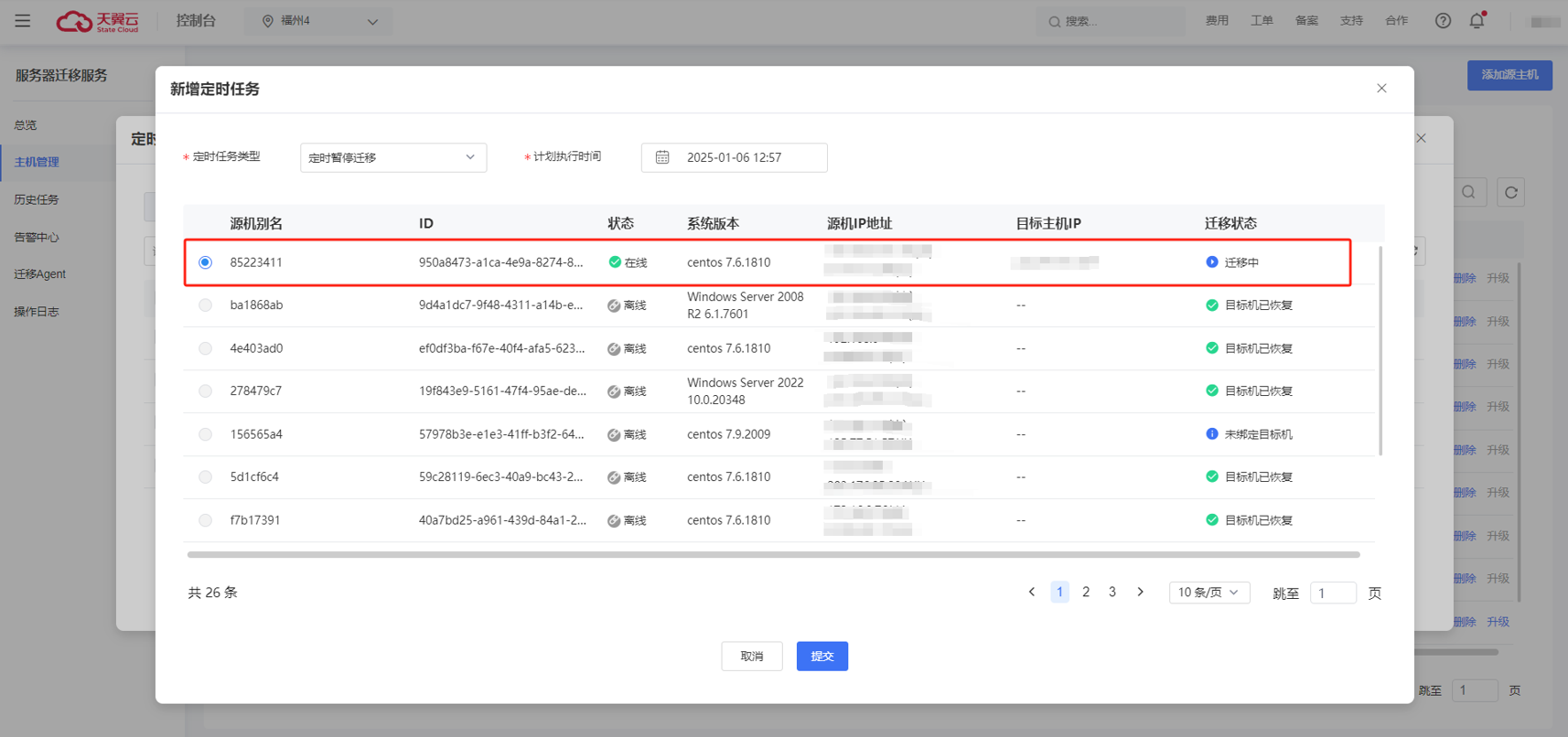Open the 10 条/页 page size dropdown
Viewport: 1568px width, 737px height.
click(1208, 593)
